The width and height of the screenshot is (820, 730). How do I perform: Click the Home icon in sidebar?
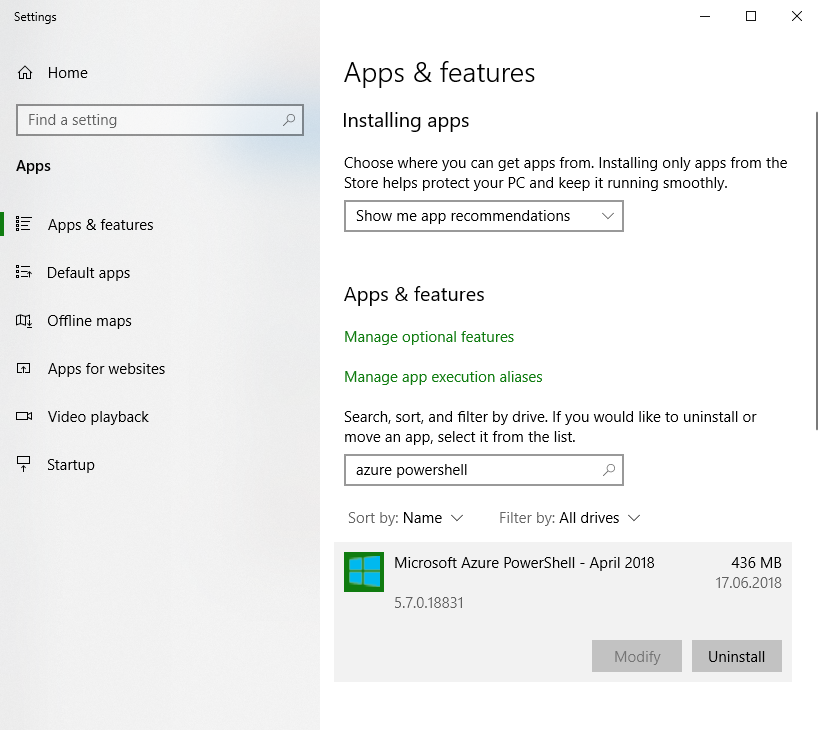(25, 73)
